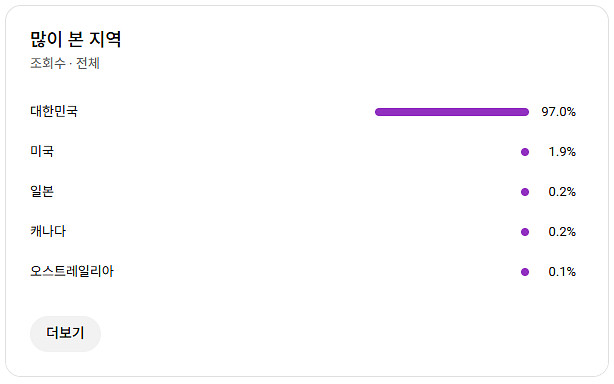Click the 0.1% value for 오스트레일리아
The width and height of the screenshot is (614, 384).
tap(562, 272)
